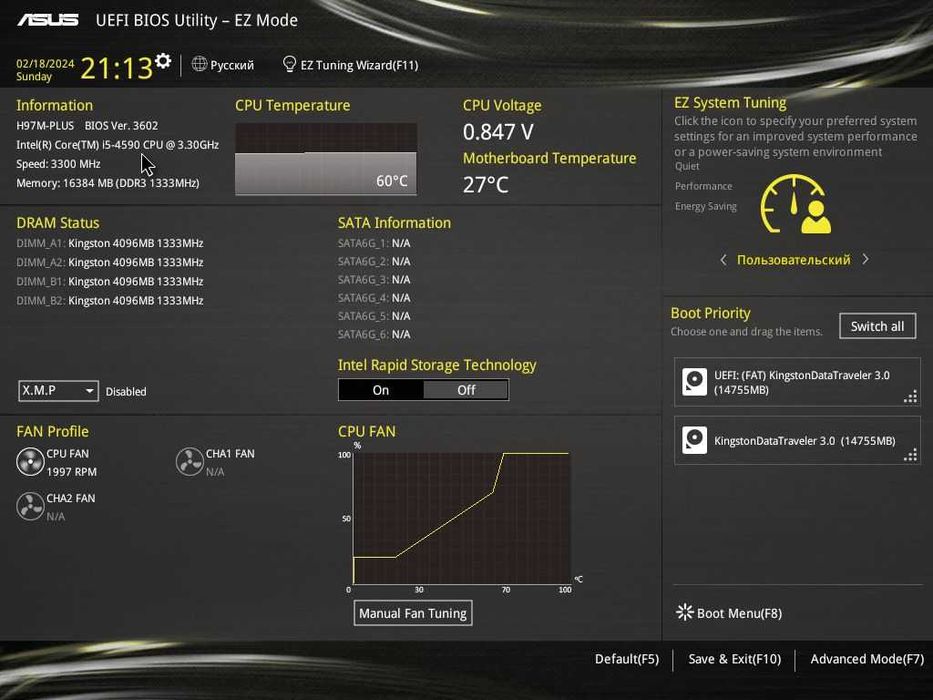The image size is (933, 700).
Task: Click drag handle on UEFI: (FAT) Kingston boot entry
Action: (x=910, y=396)
